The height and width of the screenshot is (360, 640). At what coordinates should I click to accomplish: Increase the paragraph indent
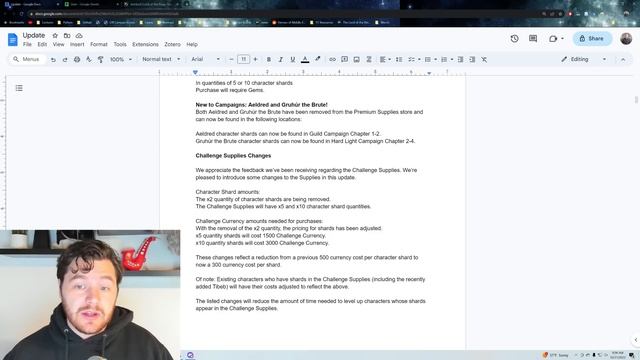tap(472, 60)
